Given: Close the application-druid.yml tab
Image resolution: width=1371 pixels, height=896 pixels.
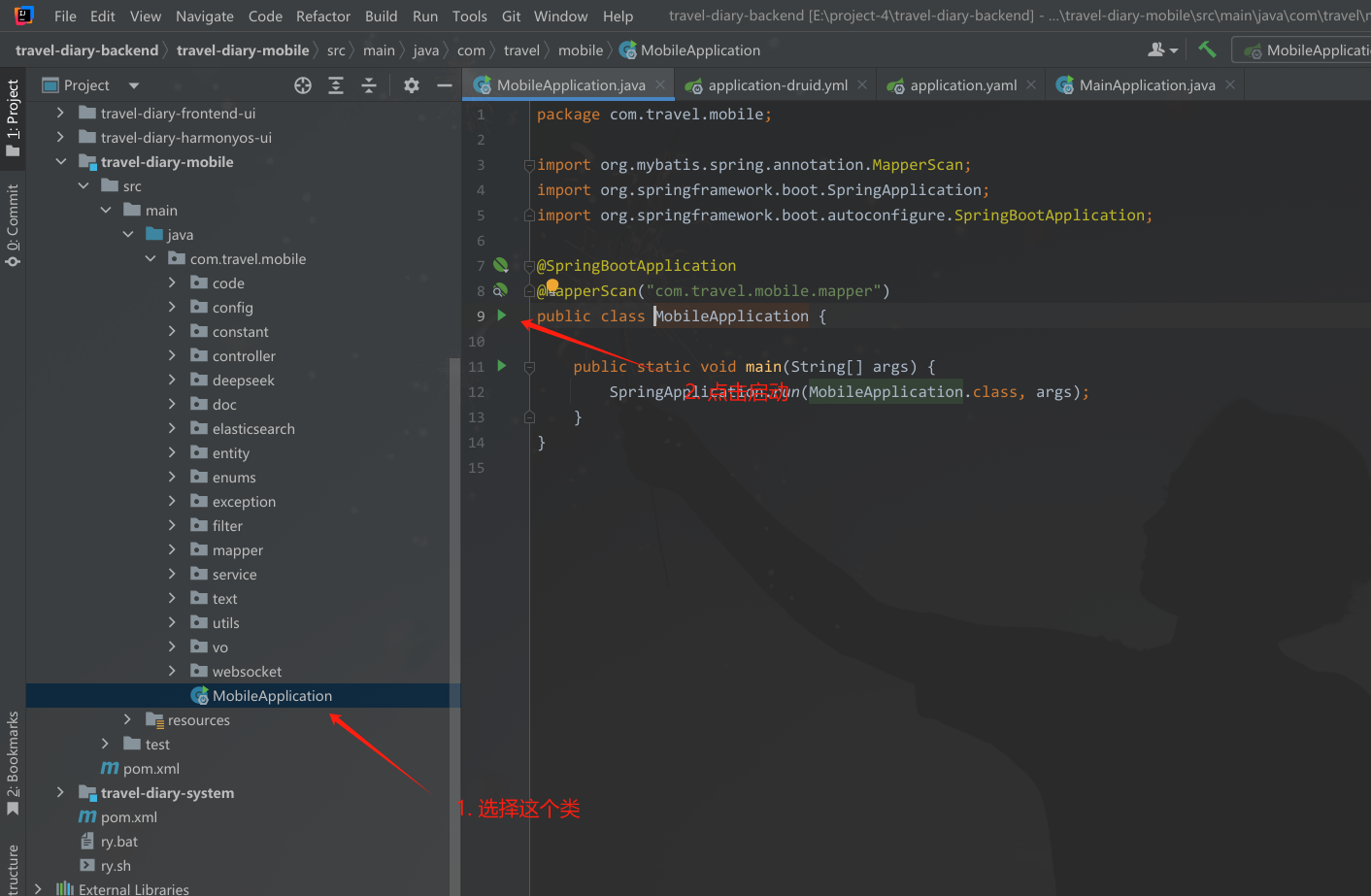Looking at the screenshot, I should point(862,84).
